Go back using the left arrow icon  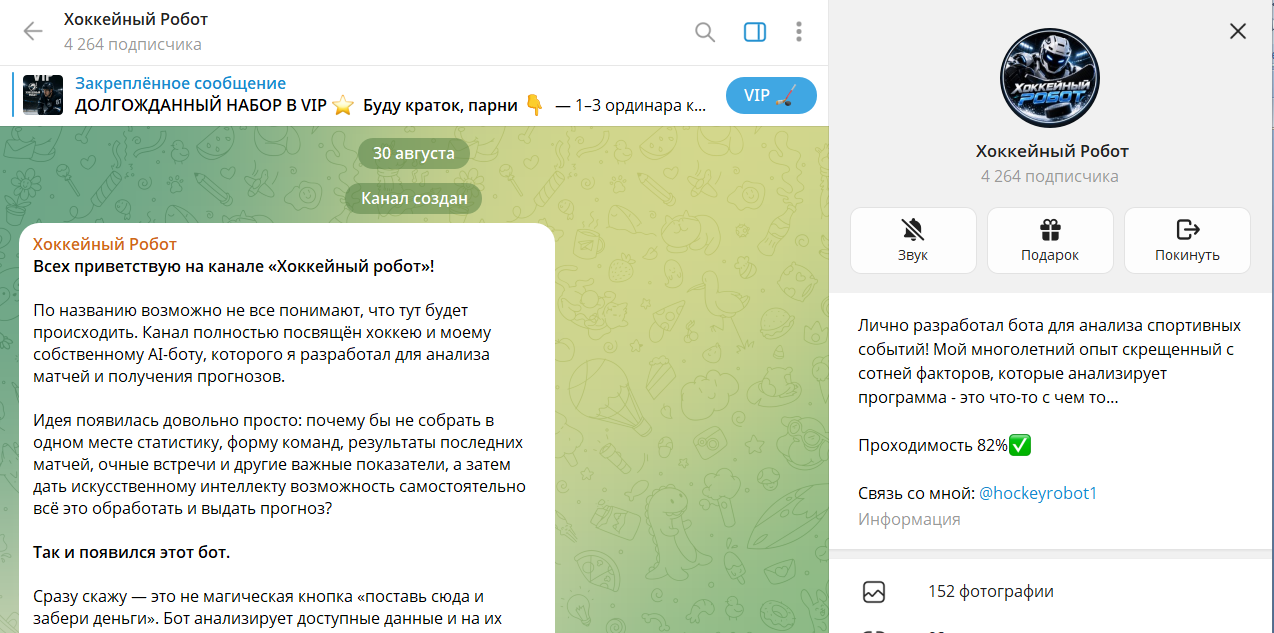pos(33,32)
